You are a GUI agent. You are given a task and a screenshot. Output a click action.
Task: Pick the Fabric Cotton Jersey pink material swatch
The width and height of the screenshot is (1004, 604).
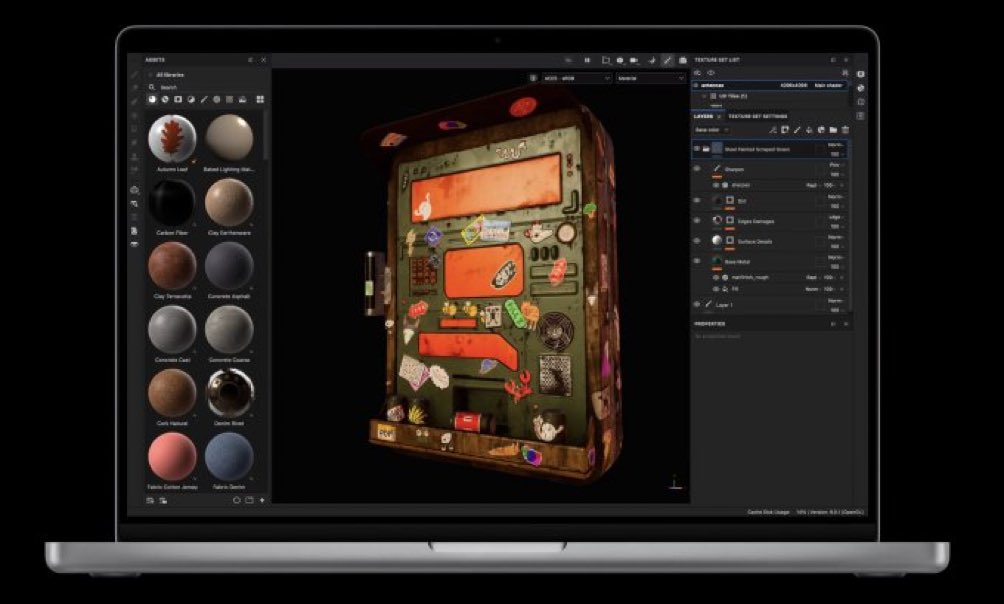pos(172,456)
